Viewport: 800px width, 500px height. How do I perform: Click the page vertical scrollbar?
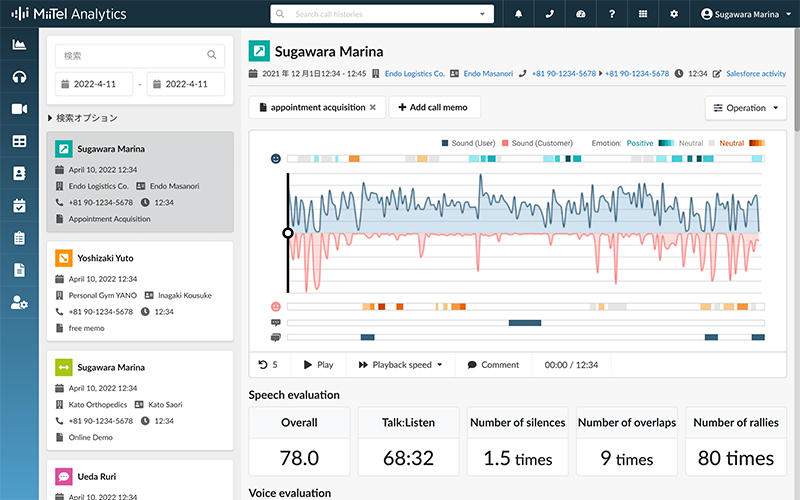(796, 79)
